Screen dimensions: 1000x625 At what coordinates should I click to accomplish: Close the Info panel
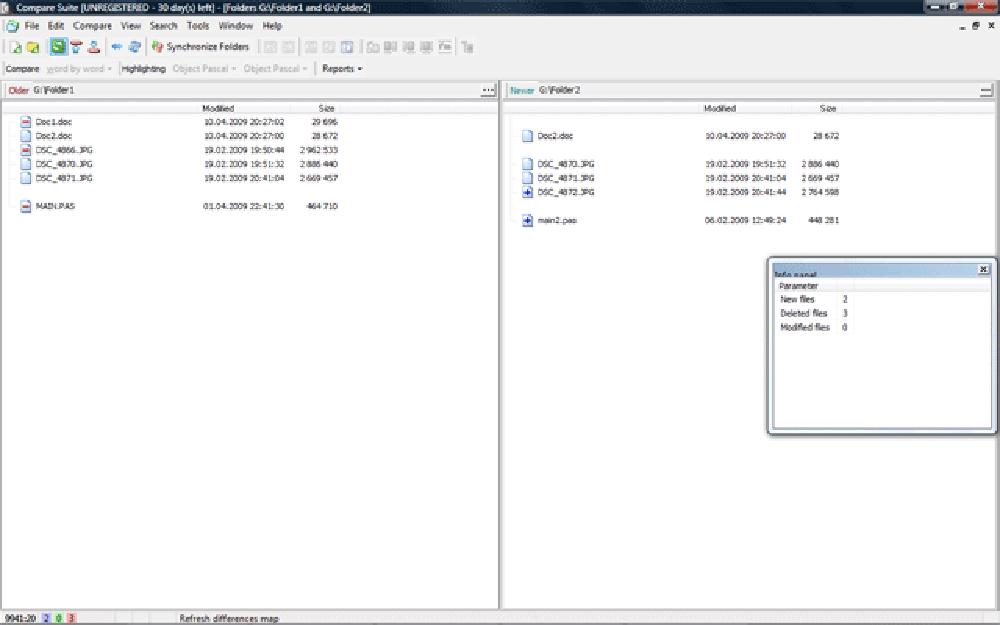983,268
